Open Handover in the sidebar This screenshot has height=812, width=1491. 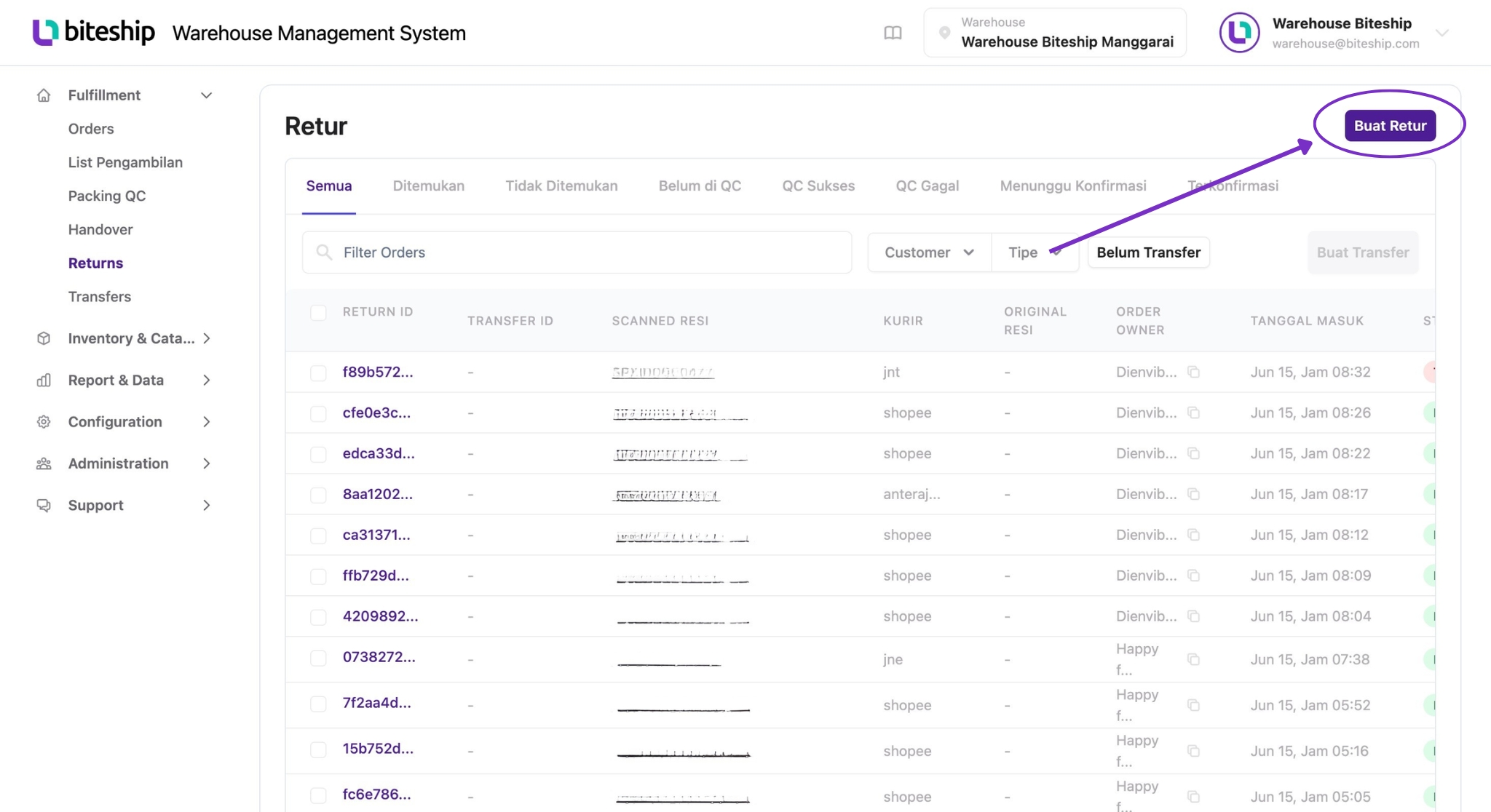(100, 229)
